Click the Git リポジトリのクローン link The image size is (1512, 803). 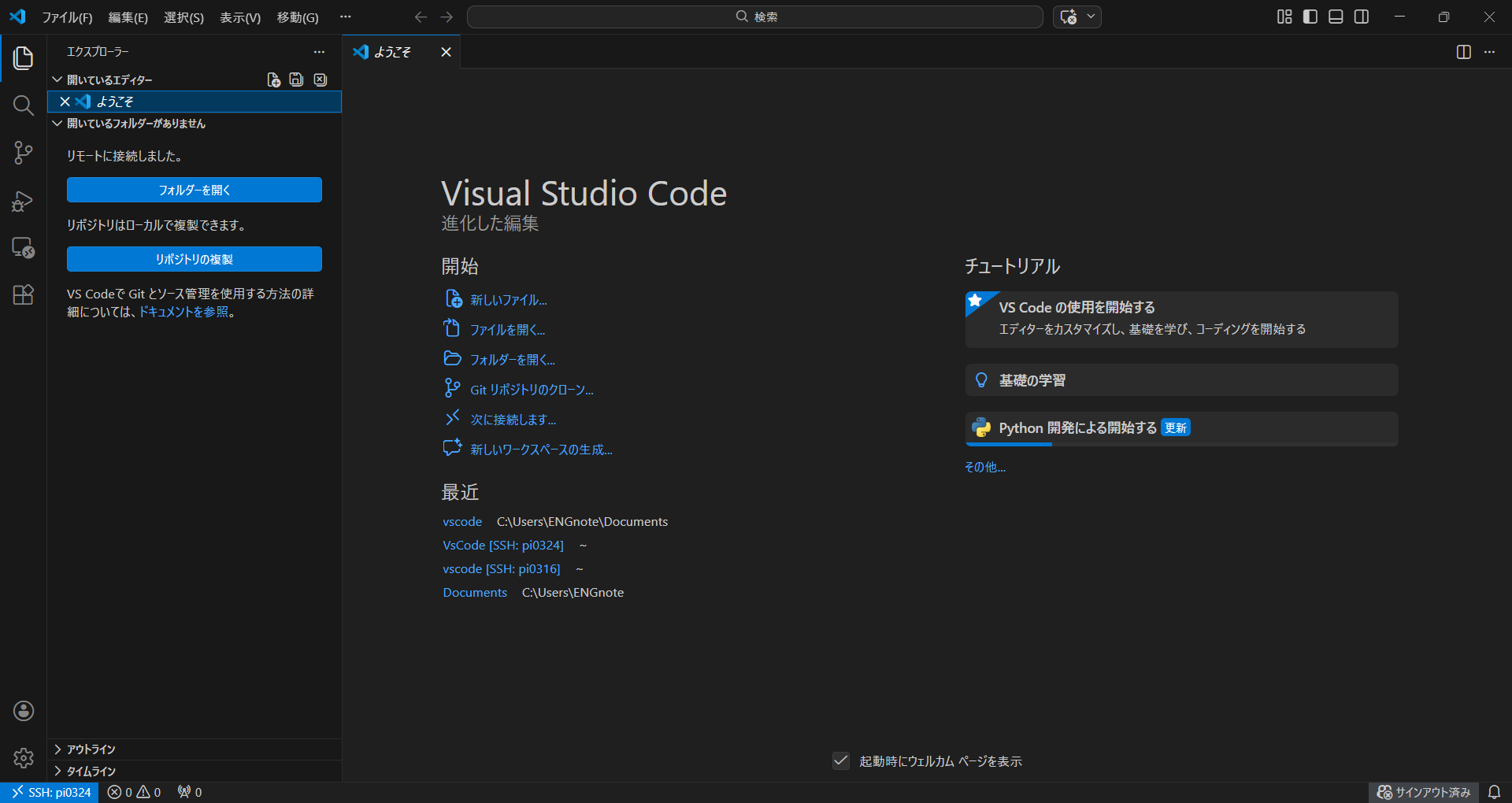coord(532,390)
